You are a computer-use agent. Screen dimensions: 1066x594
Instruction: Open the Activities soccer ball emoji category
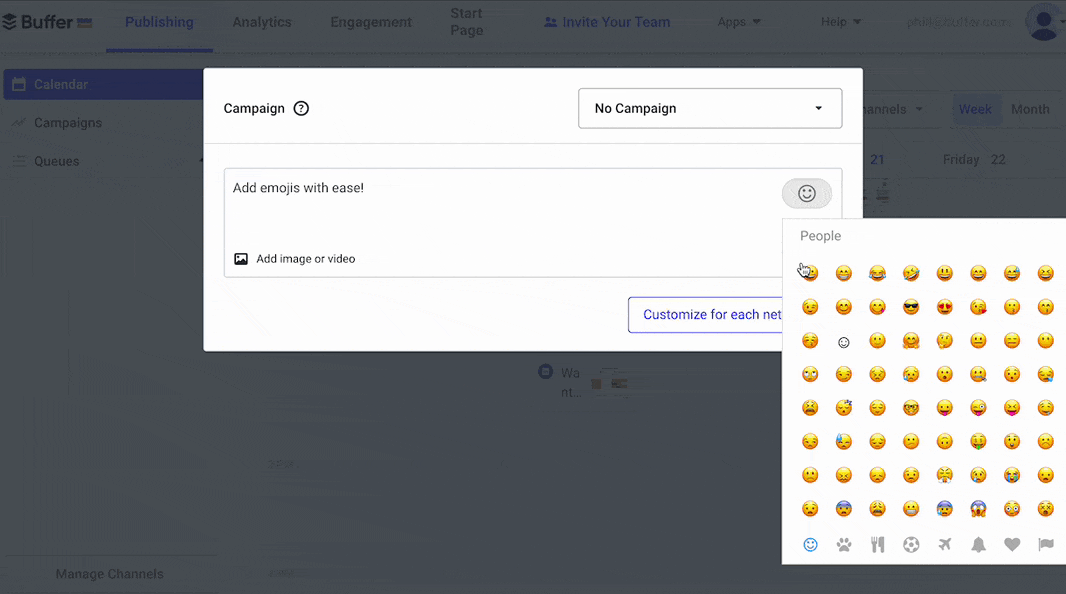tap(911, 544)
